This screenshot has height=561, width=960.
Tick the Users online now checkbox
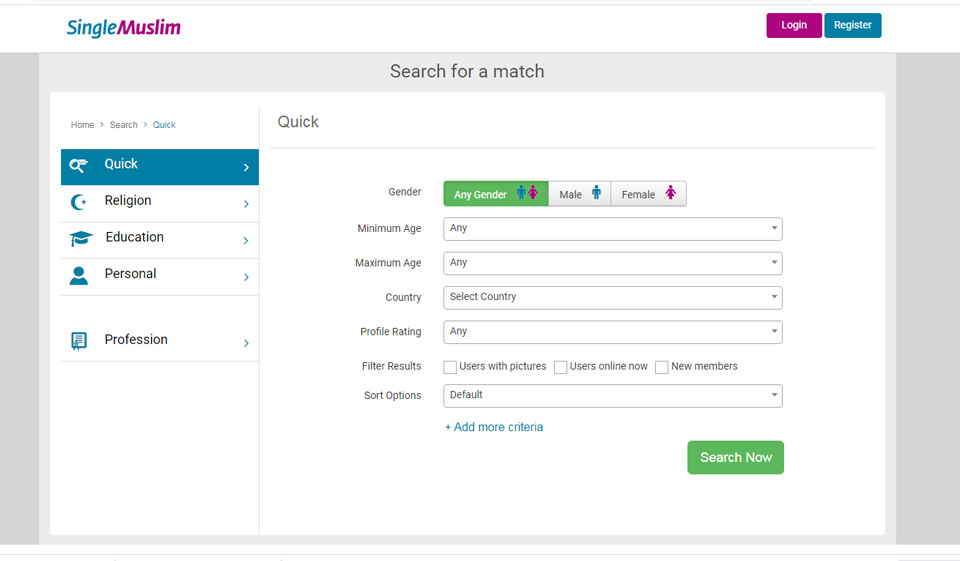click(561, 367)
